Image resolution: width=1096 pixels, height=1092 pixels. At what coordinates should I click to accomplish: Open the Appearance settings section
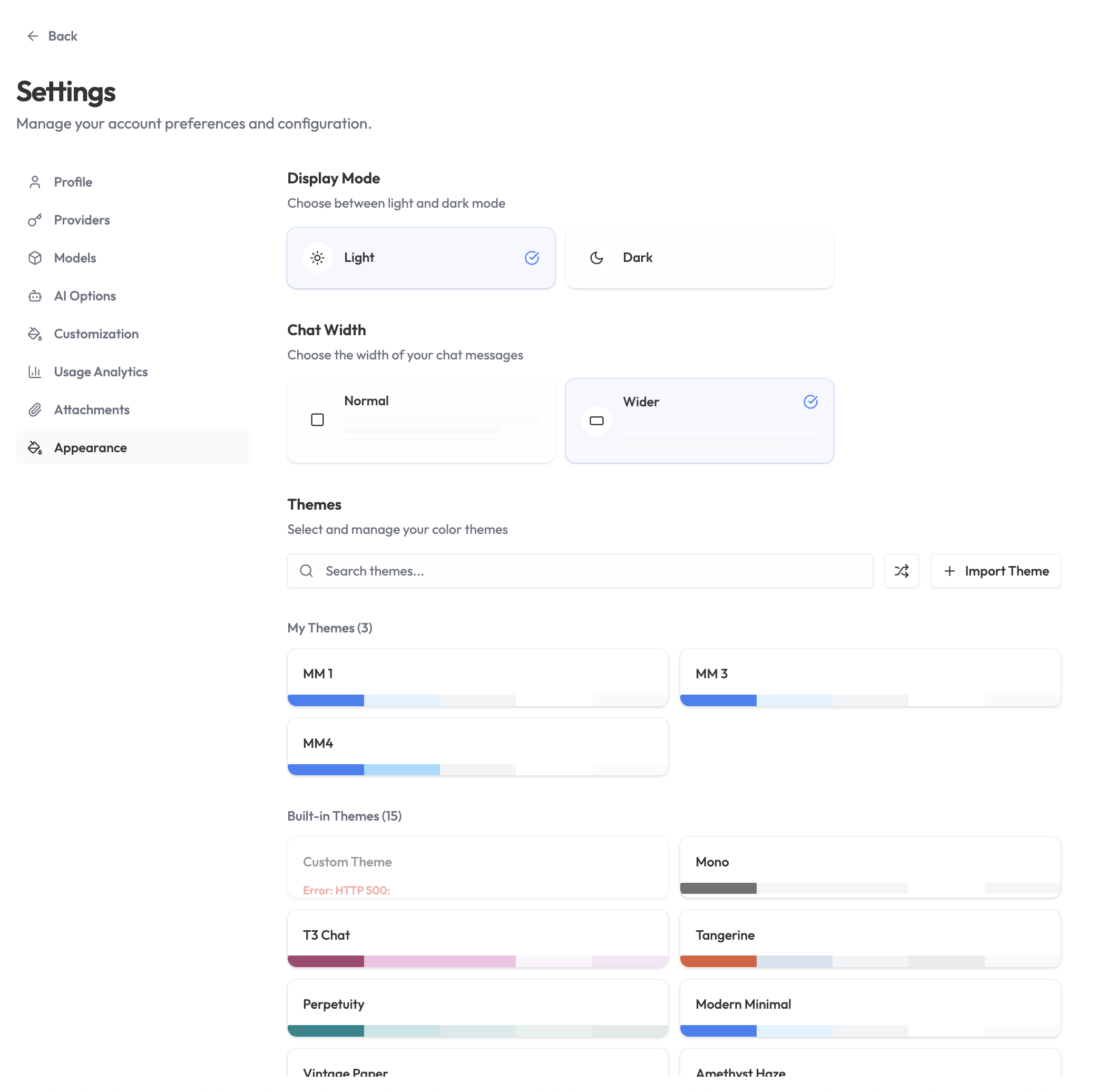pos(90,447)
